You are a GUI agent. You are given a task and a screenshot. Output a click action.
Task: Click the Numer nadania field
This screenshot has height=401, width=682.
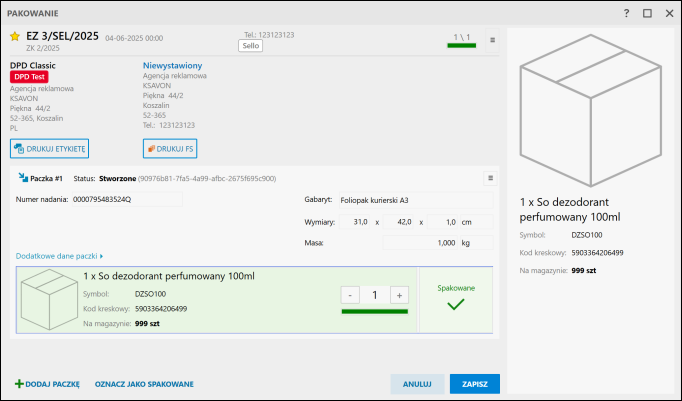127,200
